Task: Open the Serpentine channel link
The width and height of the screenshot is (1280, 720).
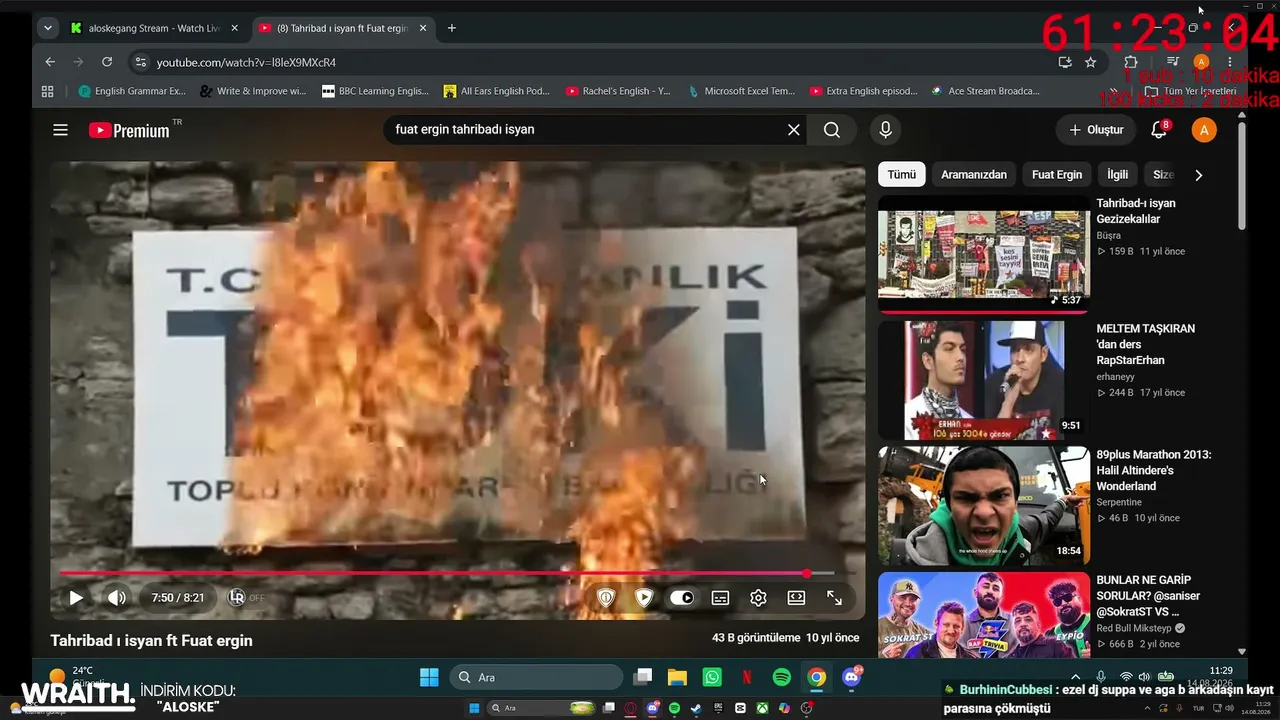Action: pos(1119,502)
